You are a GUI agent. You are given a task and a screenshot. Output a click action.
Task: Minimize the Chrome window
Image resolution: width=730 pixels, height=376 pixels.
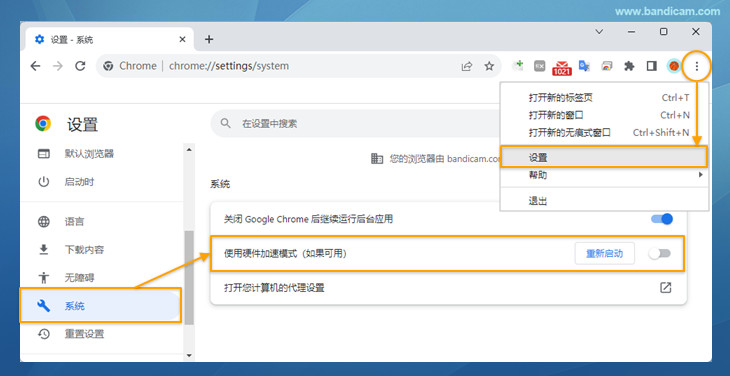(x=631, y=32)
